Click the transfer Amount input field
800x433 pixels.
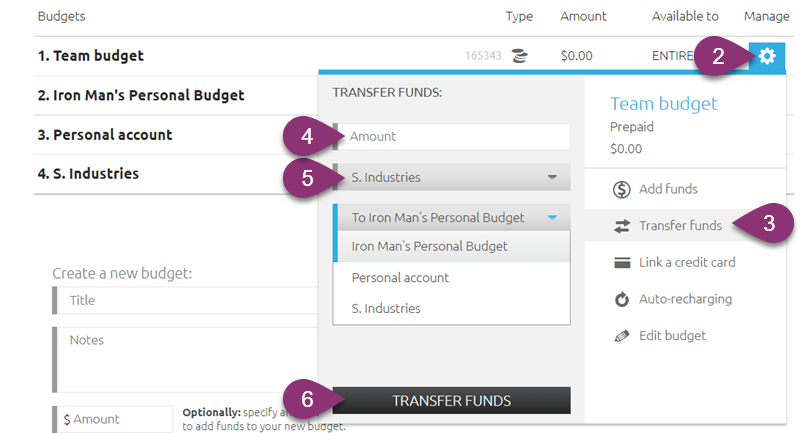(452, 136)
